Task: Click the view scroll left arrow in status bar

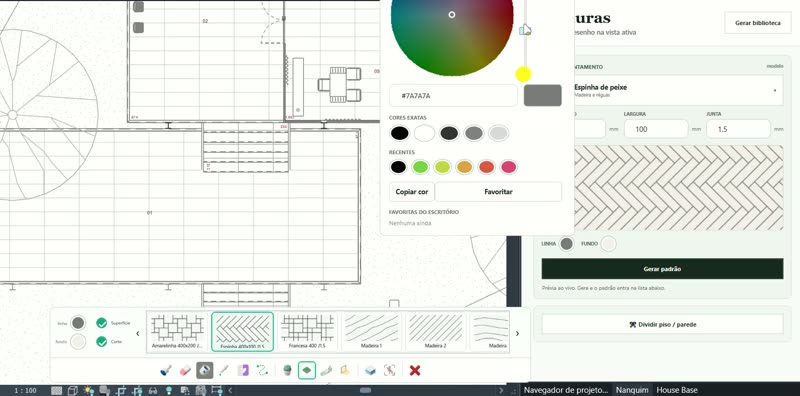Action: [230, 390]
